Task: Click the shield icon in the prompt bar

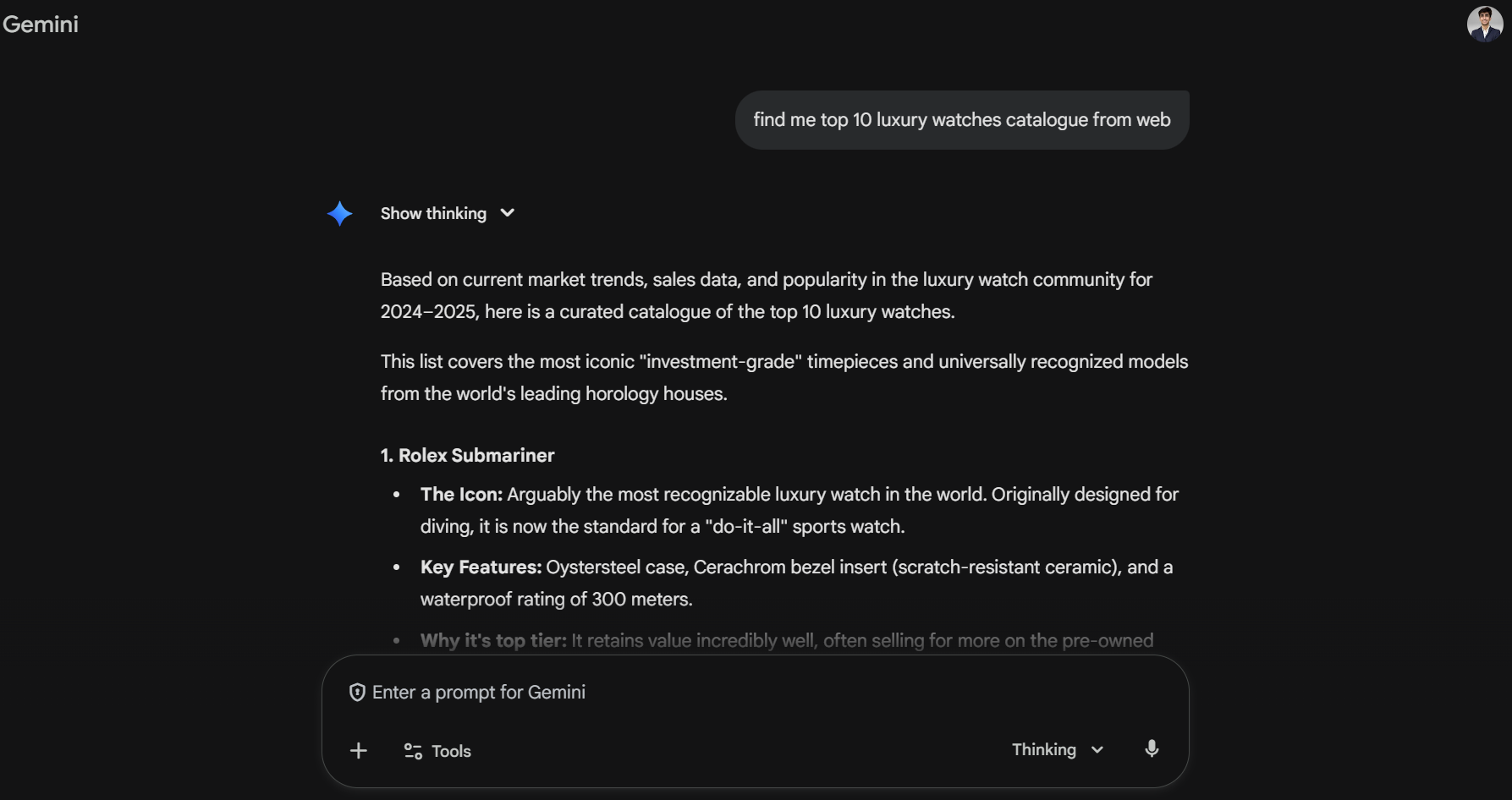Action: coord(357,692)
